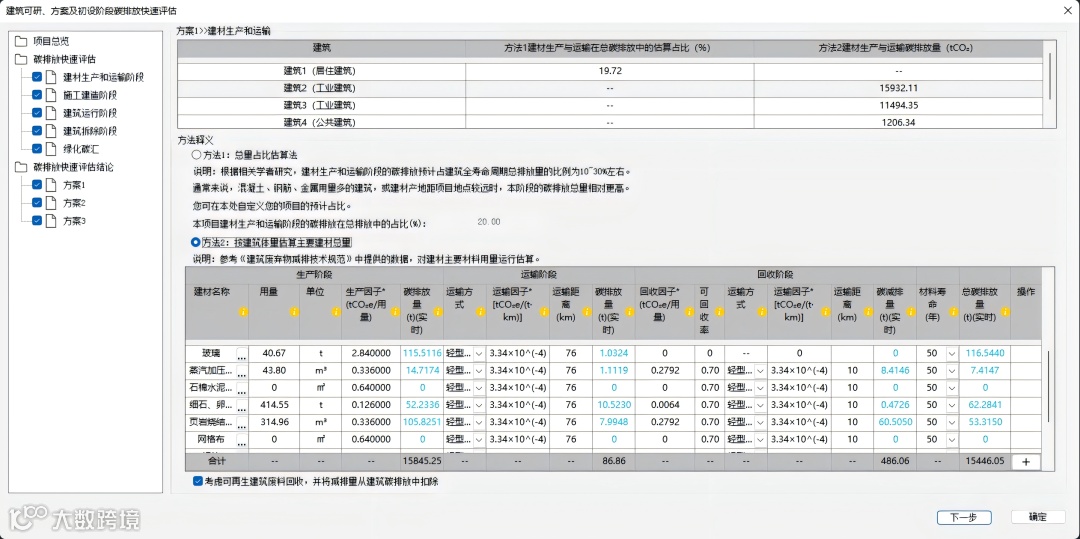Screen dimensions: 1080x539
Task: Click scrollbar of the materials table
Action: (x=1050, y=386)
